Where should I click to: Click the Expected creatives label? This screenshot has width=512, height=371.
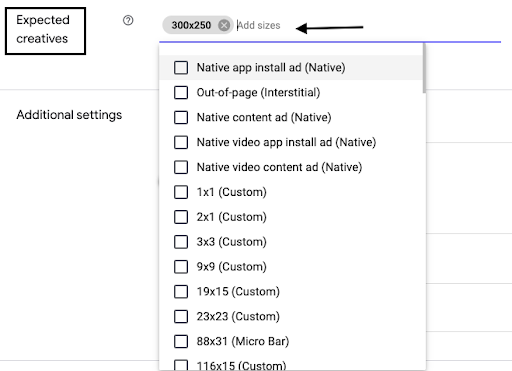tap(43, 29)
